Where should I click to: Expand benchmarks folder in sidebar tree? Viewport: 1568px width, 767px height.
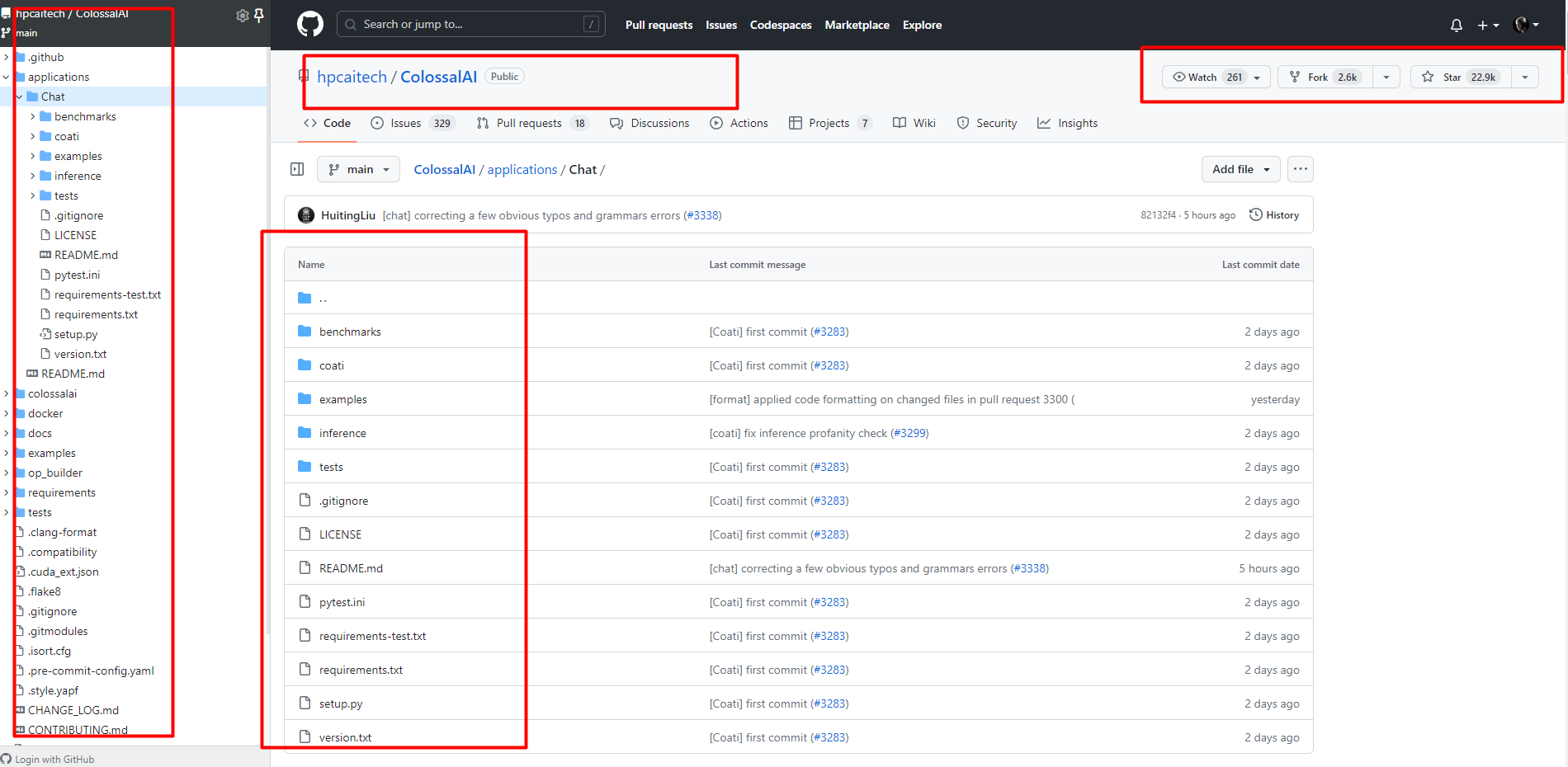(x=33, y=116)
